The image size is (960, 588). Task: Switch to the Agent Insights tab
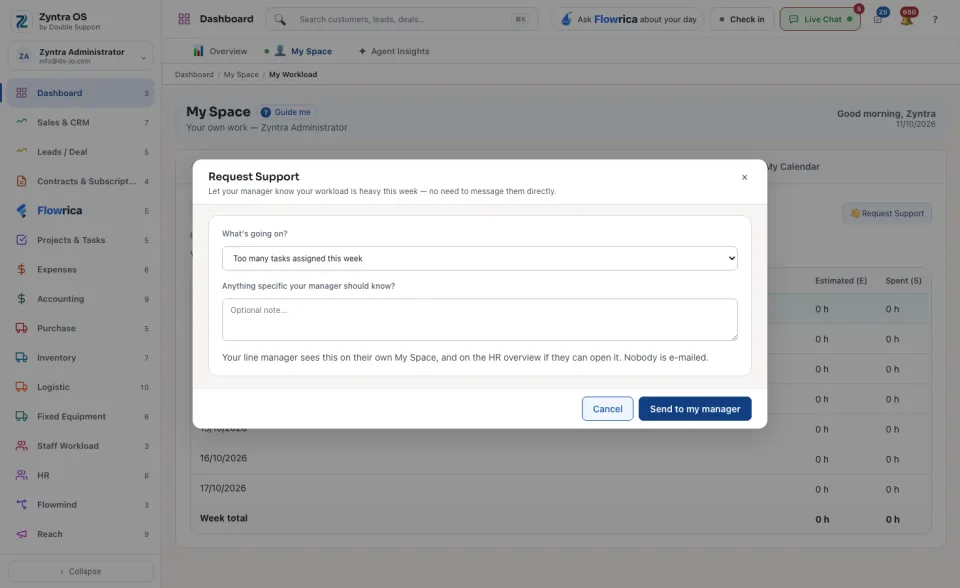coord(394,51)
